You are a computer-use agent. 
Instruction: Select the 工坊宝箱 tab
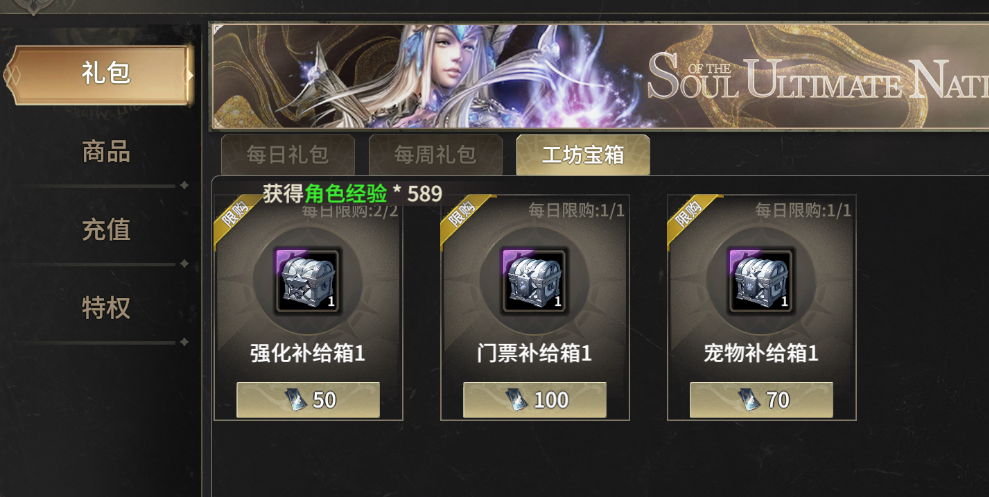click(583, 155)
